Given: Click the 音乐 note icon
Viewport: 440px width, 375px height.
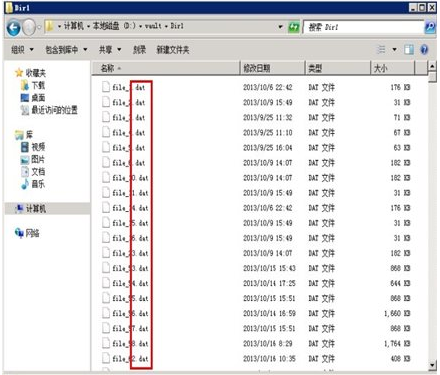Looking at the screenshot, I should tap(25, 184).
